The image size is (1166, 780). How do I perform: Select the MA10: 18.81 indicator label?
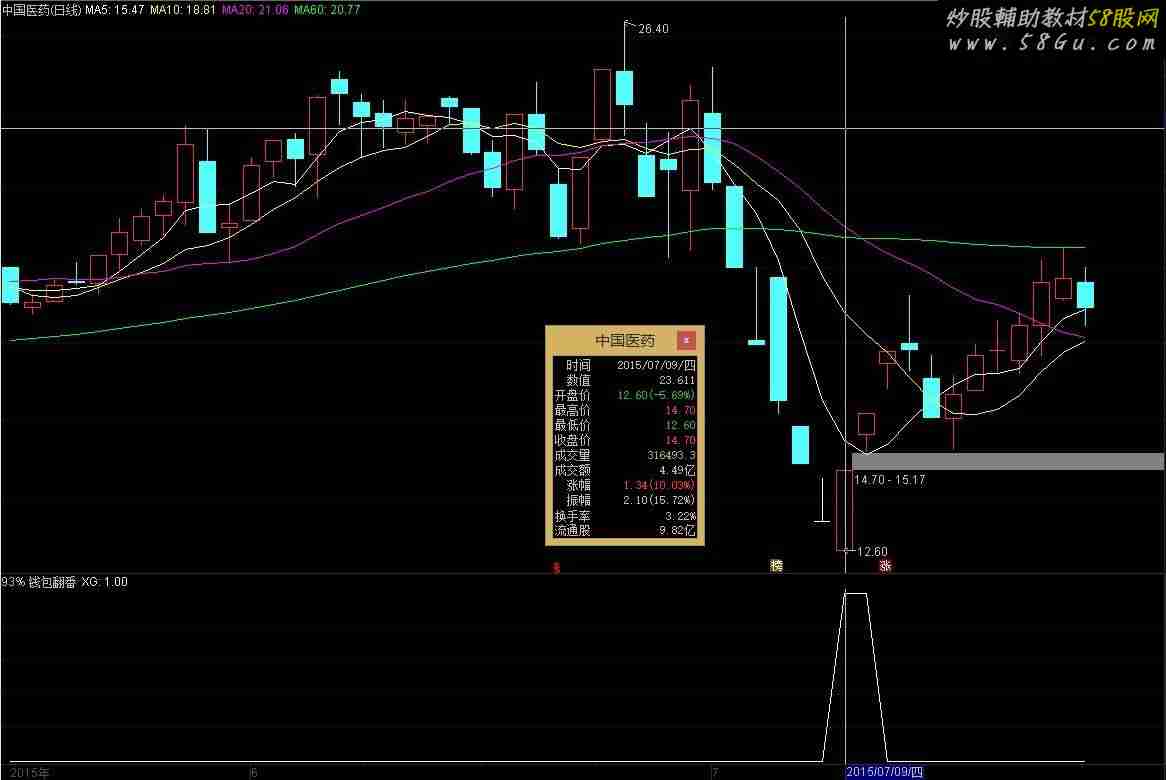click(183, 10)
